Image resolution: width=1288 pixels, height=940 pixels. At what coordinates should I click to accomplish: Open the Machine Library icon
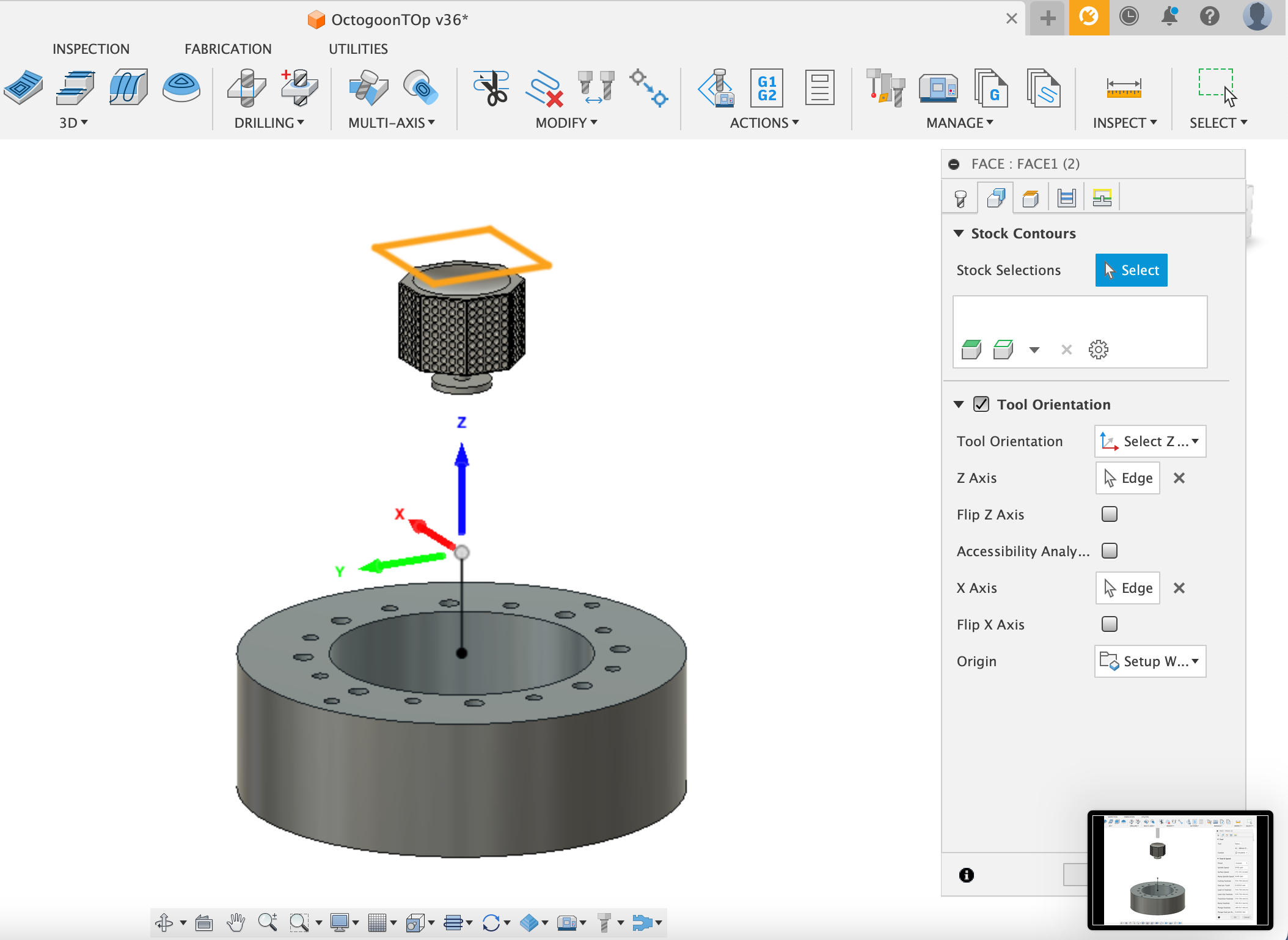(939, 87)
